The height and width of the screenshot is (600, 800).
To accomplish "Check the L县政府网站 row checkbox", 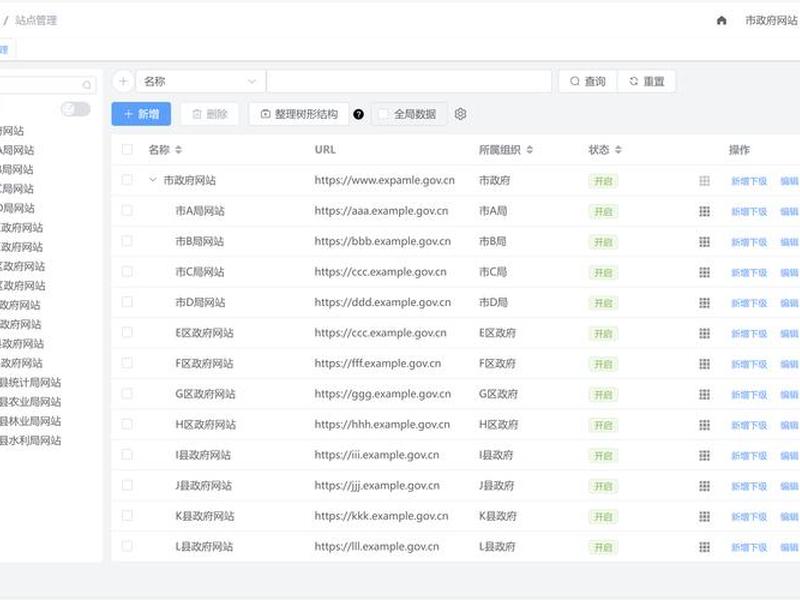I will pos(127,546).
